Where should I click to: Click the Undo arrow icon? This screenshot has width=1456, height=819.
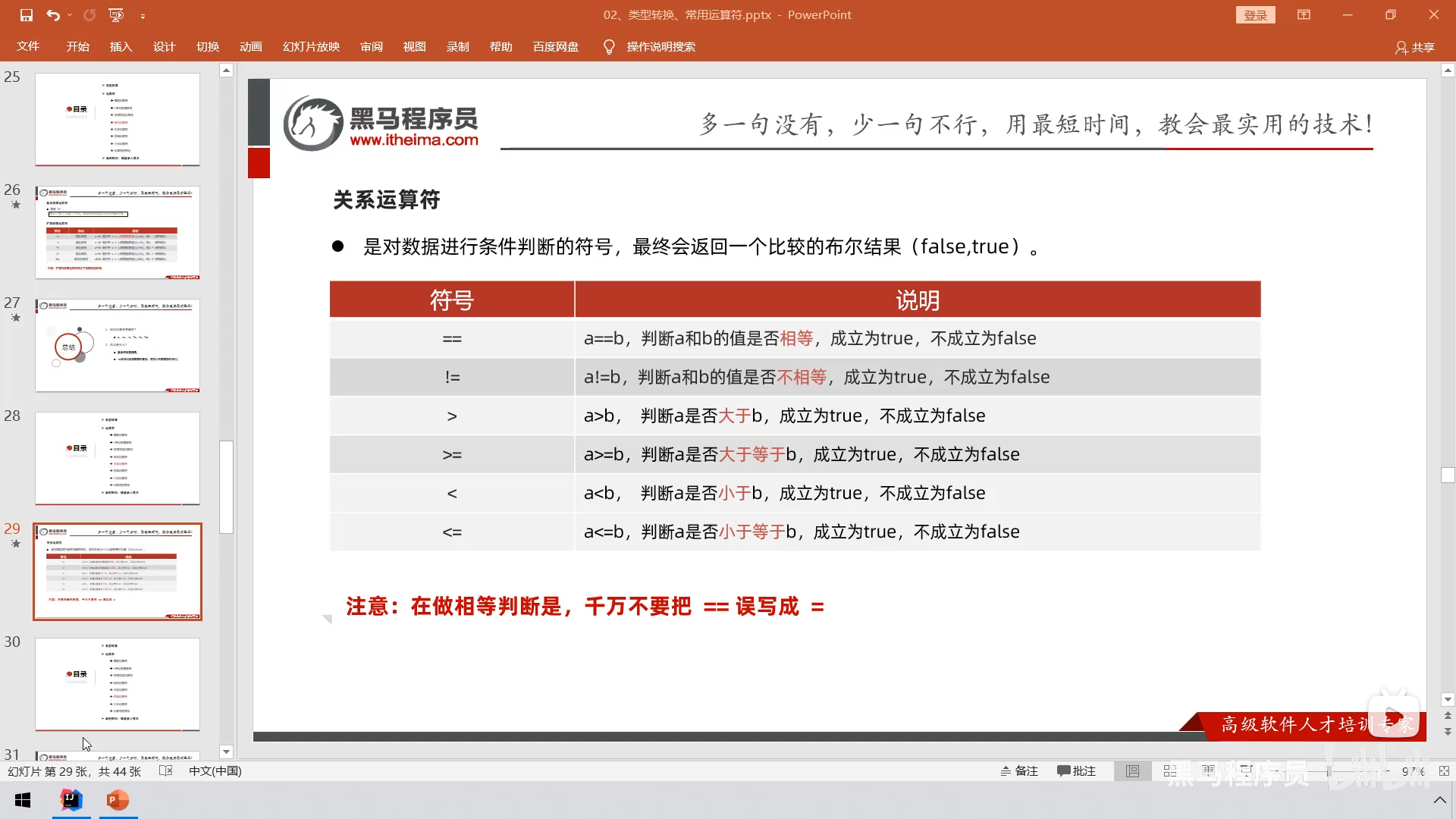(52, 14)
